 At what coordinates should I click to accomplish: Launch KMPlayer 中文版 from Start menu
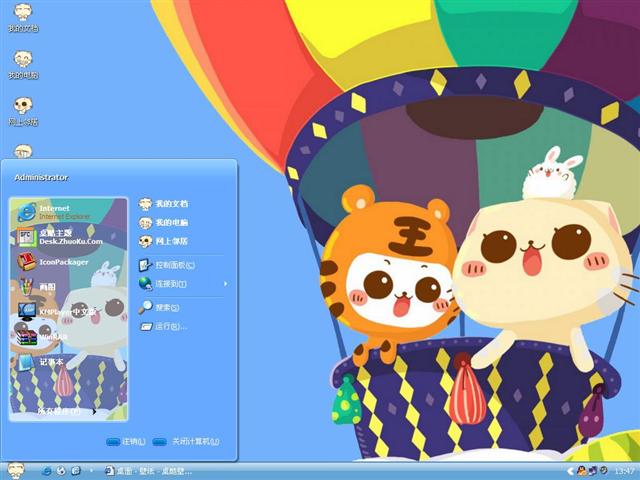[x=69, y=312]
